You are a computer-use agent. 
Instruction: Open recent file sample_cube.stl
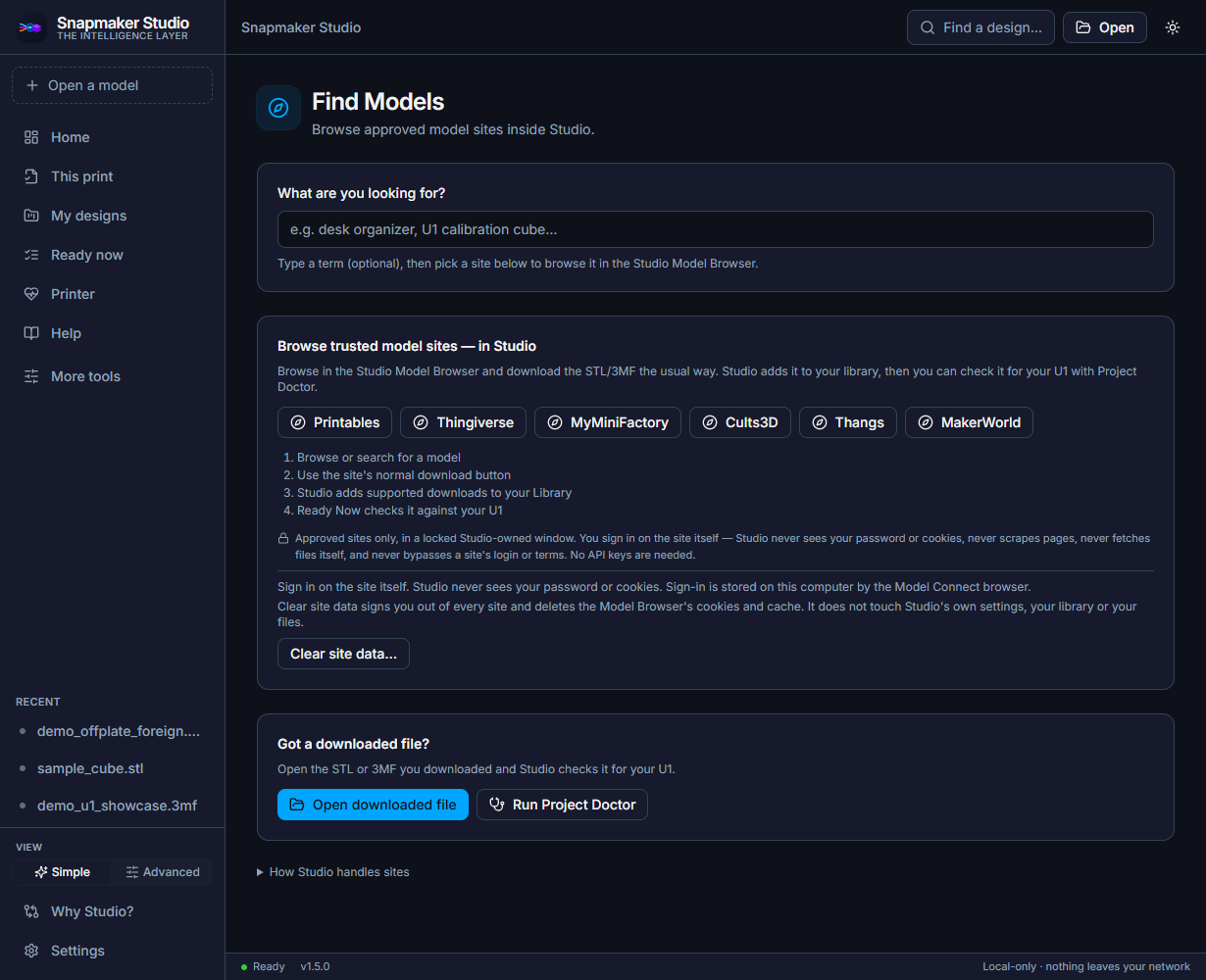pyautogui.click(x=112, y=768)
